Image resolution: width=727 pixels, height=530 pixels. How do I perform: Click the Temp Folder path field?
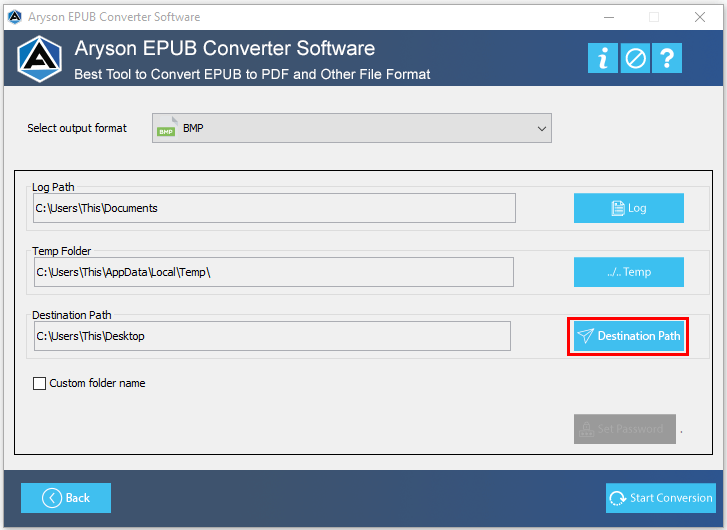274,272
